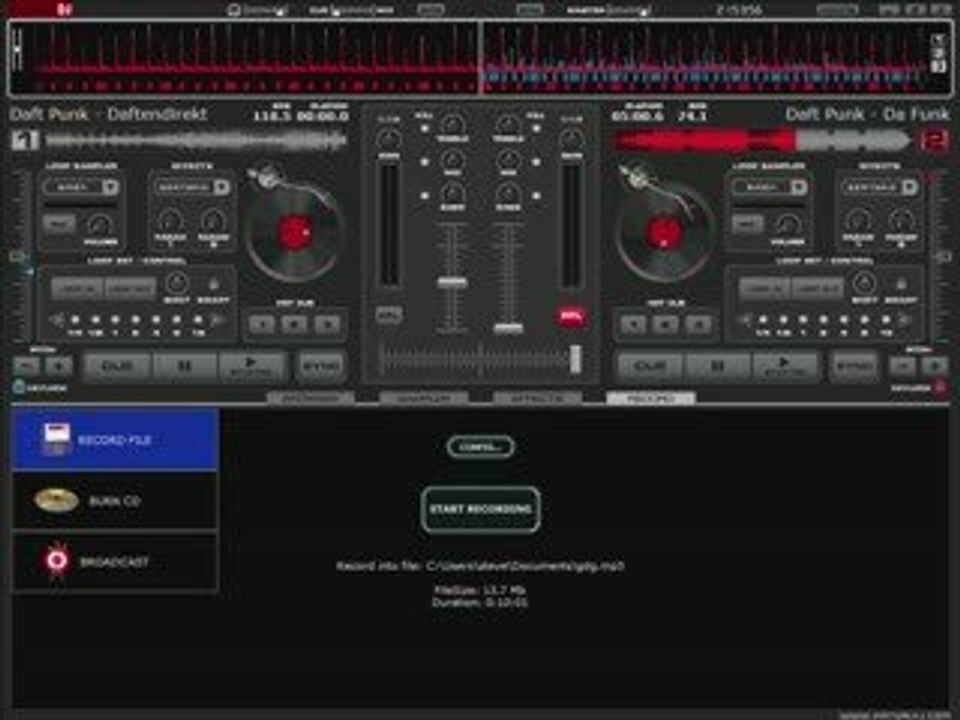
Task: Toggle left channel treble kill switch
Action: [x=424, y=129]
